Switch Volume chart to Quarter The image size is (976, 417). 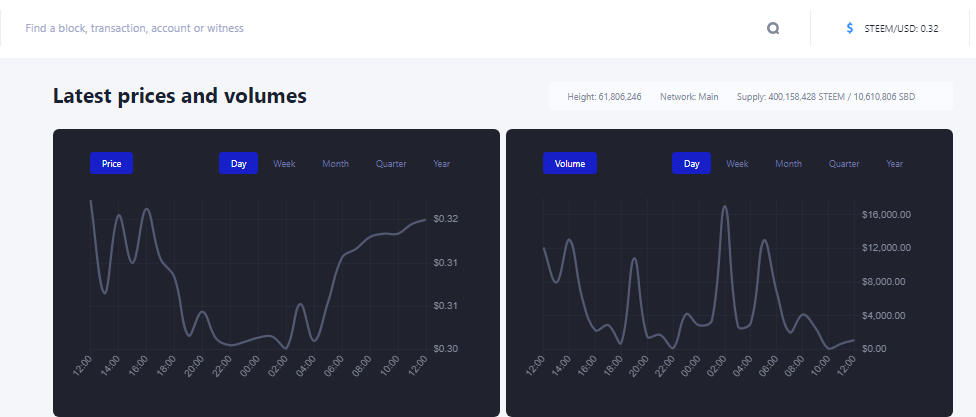[x=844, y=164]
